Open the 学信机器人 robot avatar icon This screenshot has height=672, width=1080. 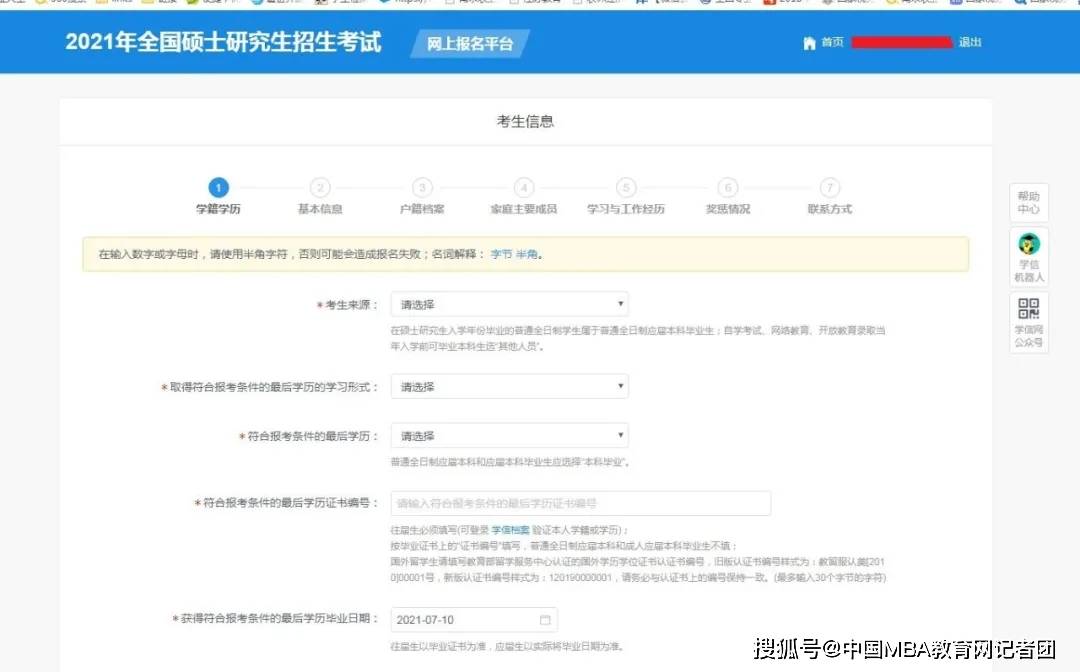pos(1029,244)
